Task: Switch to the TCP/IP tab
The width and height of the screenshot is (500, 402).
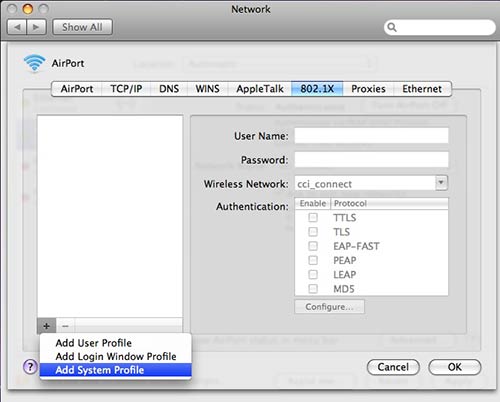Action: point(126,89)
